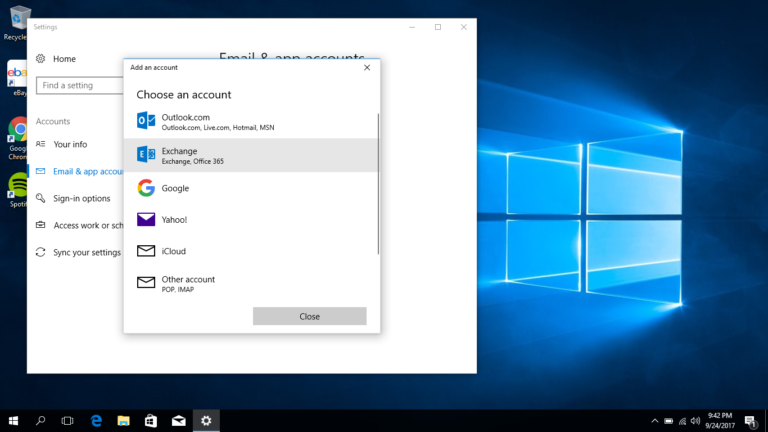Choose the iCloud envelope icon

[145, 251]
